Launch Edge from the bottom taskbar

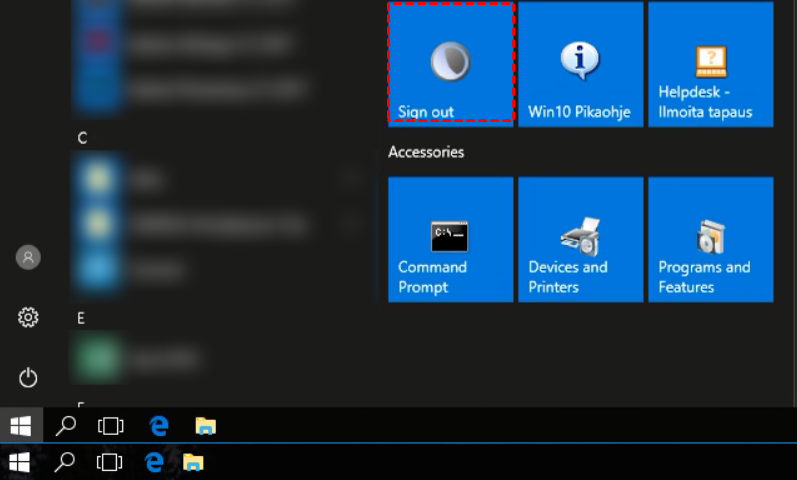[154, 462]
